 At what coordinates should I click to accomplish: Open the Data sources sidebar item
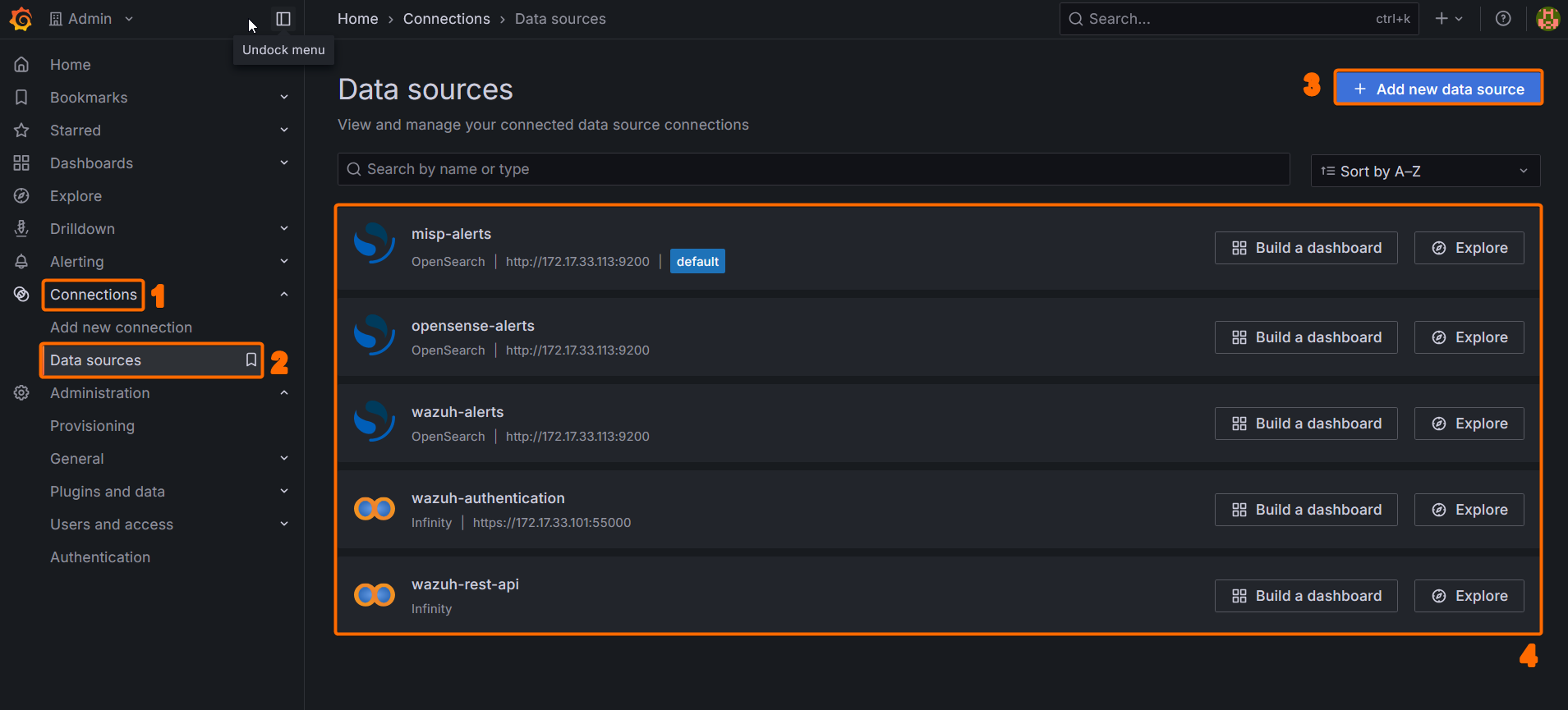click(x=151, y=360)
